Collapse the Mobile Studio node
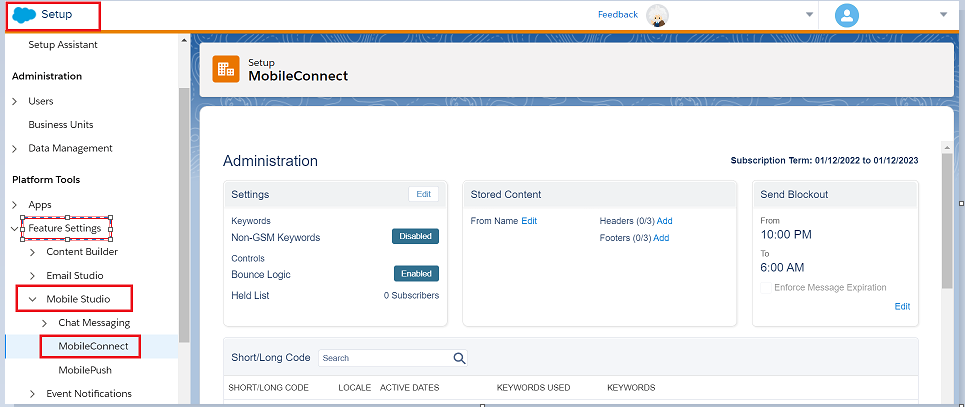The image size is (965, 407). coord(33,300)
